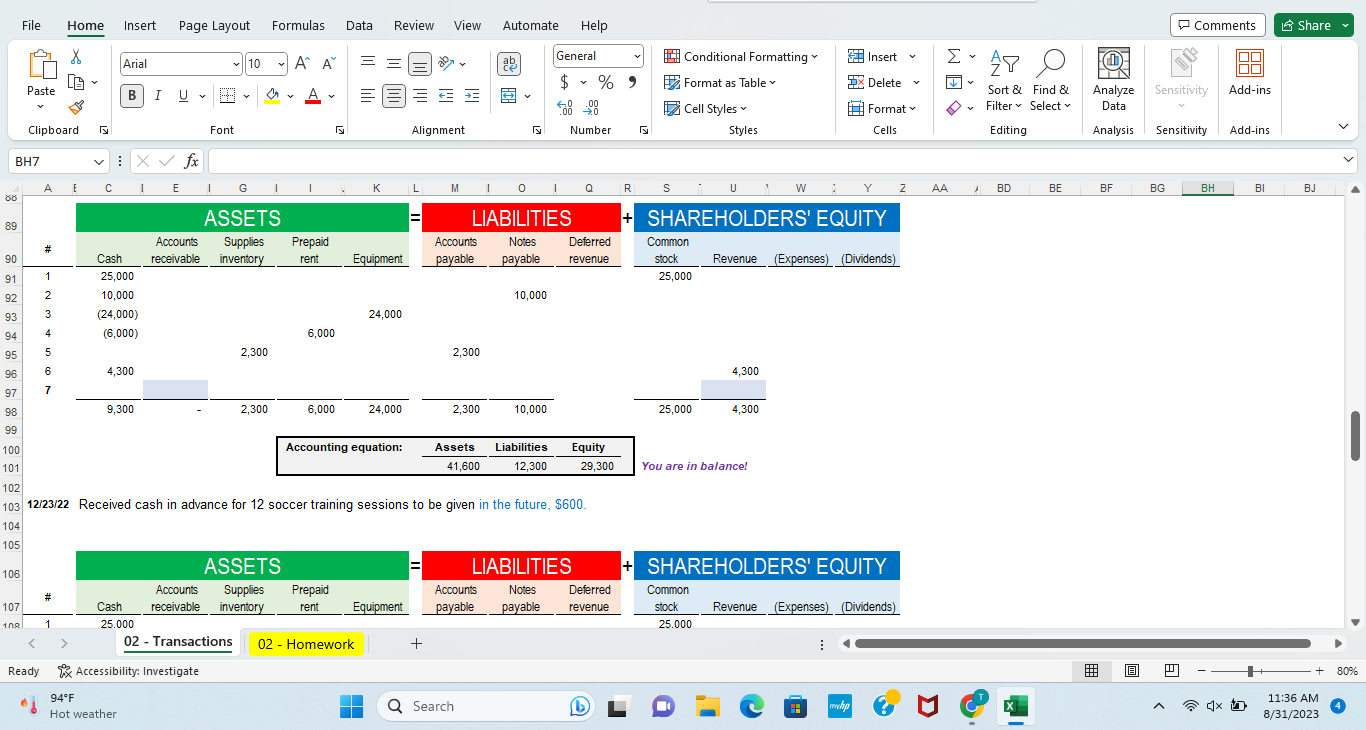
Task: Collapse the ribbon with the chevron
Action: (1343, 127)
